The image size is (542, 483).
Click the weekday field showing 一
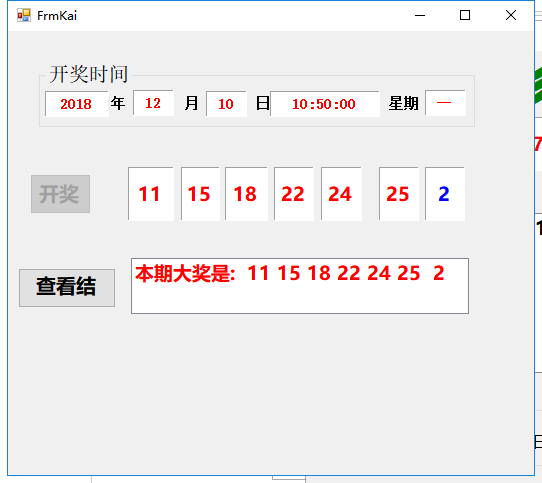pyautogui.click(x=445, y=103)
